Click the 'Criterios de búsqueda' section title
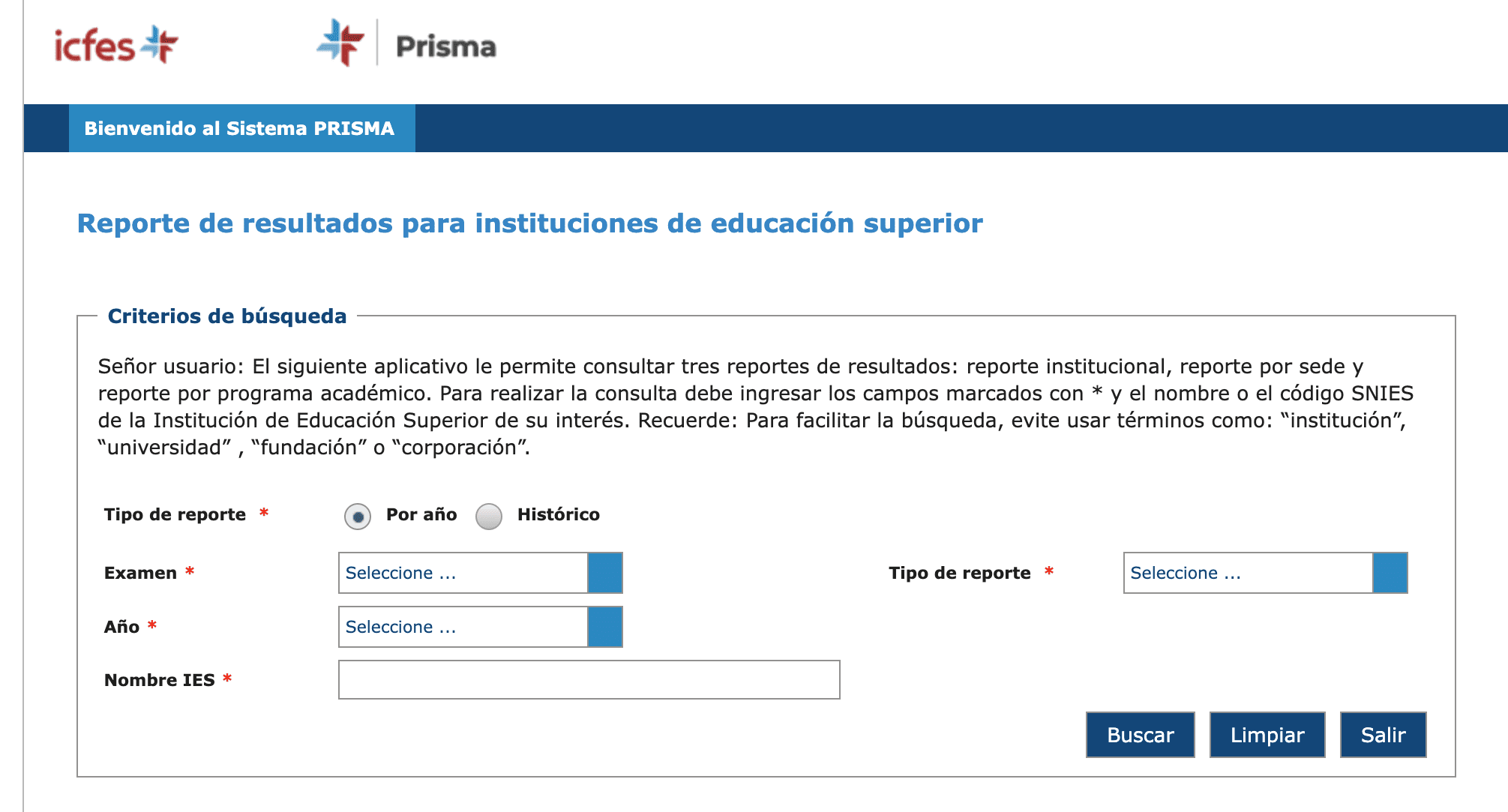 (x=227, y=316)
